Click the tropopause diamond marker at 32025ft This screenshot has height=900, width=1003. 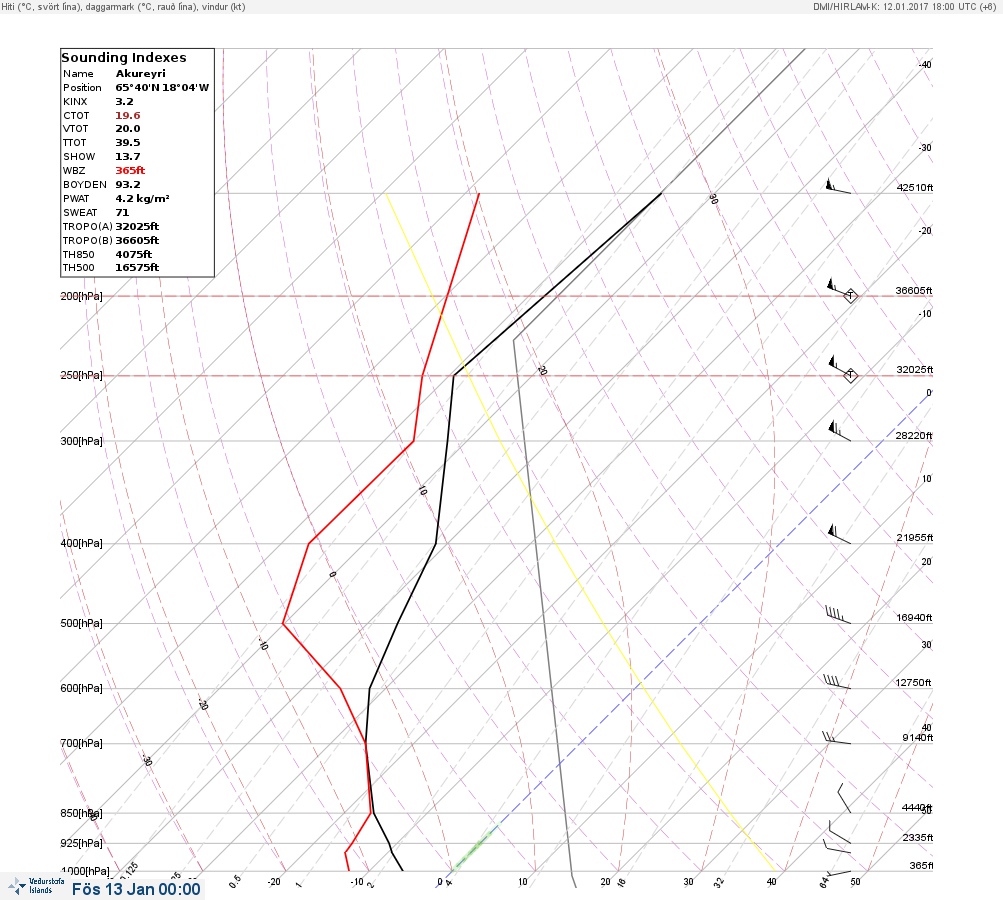(x=850, y=375)
